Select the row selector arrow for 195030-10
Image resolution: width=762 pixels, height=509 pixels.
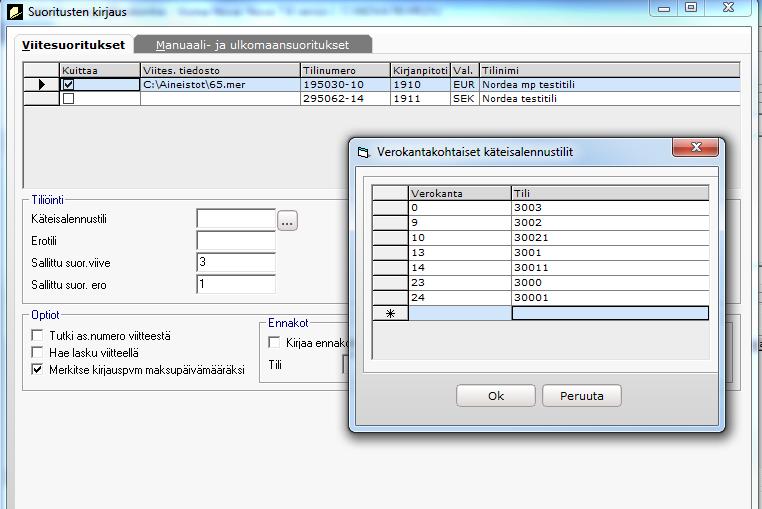tap(41, 85)
